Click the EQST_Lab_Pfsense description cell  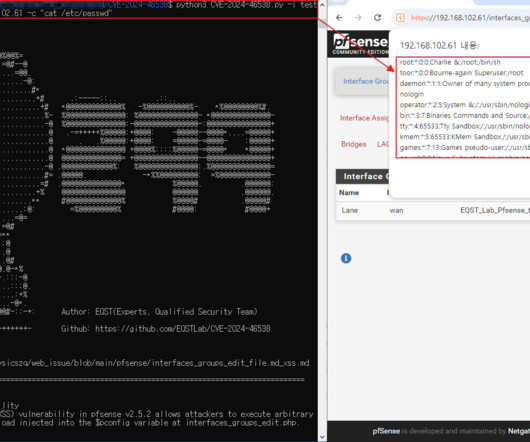point(495,210)
